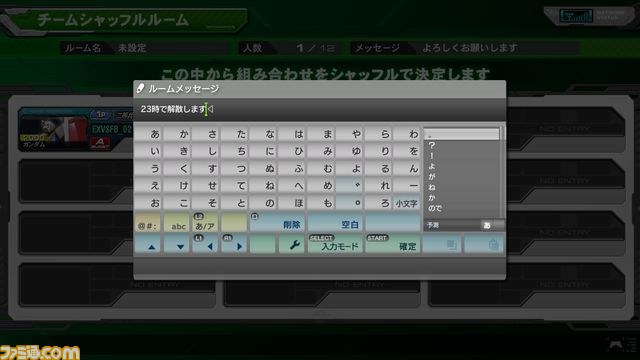
Task: Click the prediction list scrollbar
Action: 502,172
